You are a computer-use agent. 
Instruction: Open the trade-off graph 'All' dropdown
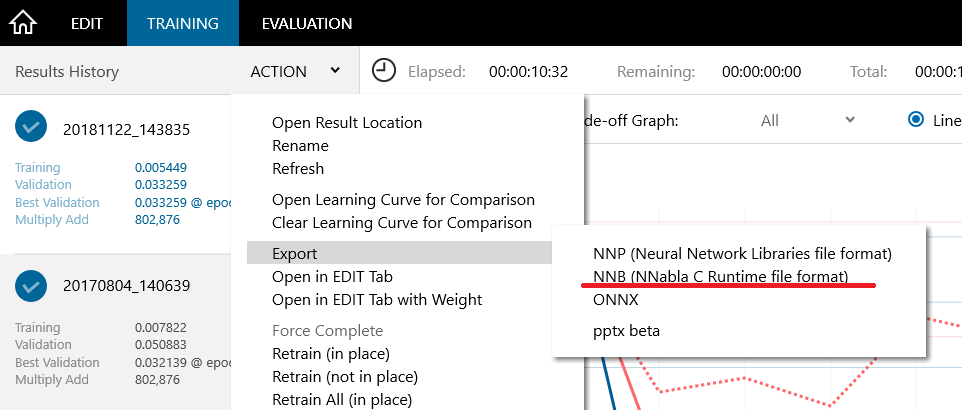click(x=807, y=120)
